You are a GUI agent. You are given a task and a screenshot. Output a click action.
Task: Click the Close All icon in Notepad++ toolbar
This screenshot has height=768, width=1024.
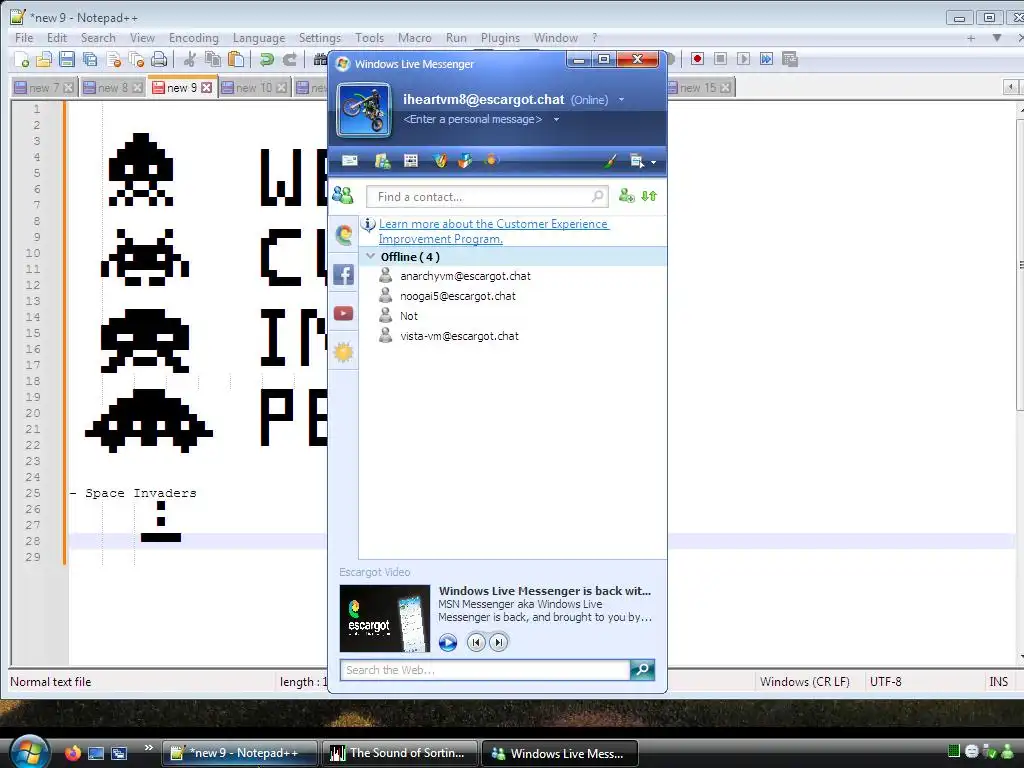click(x=136, y=59)
